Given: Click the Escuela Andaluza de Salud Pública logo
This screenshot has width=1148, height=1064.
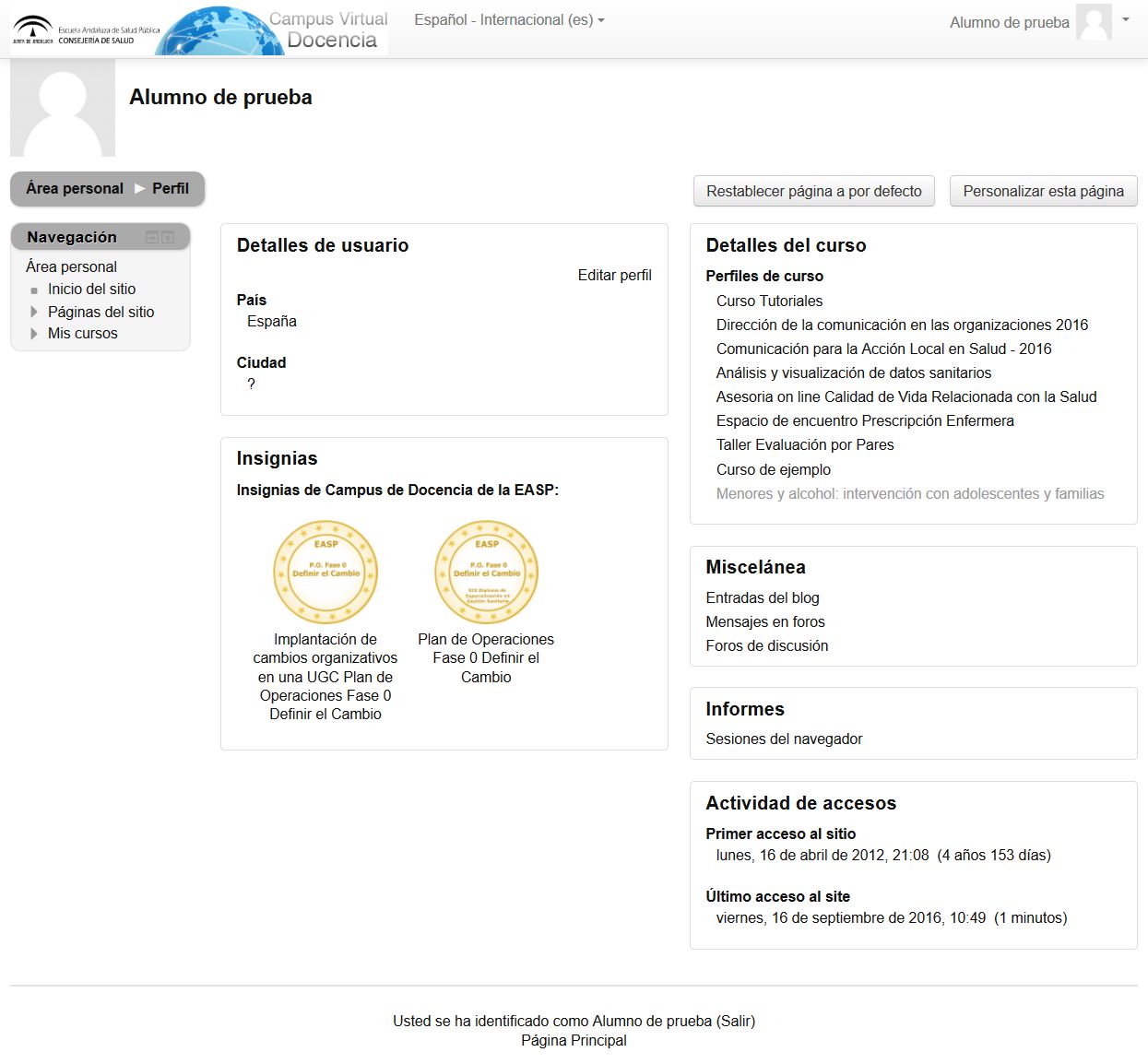Looking at the screenshot, I should 86,30.
